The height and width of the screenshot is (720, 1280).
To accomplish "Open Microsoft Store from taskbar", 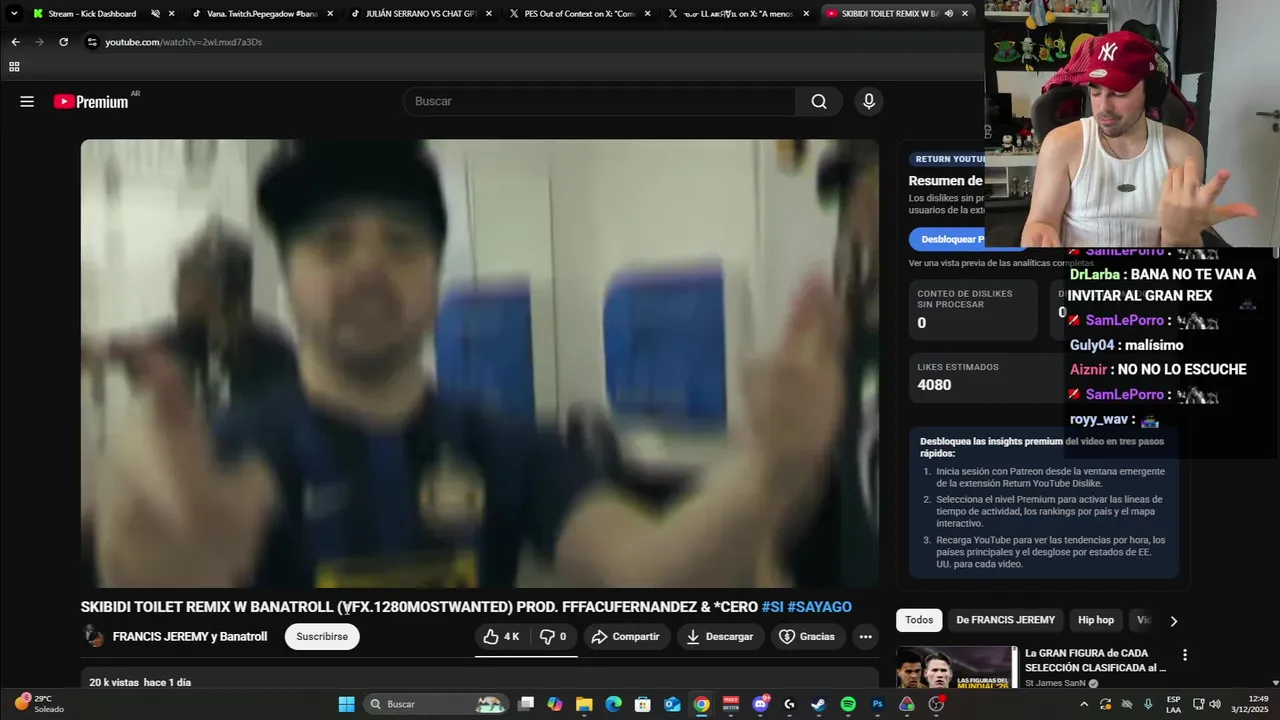I will (x=643, y=704).
